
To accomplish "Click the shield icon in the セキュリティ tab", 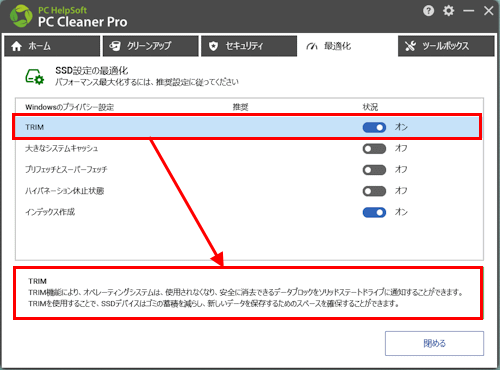I will [213, 46].
